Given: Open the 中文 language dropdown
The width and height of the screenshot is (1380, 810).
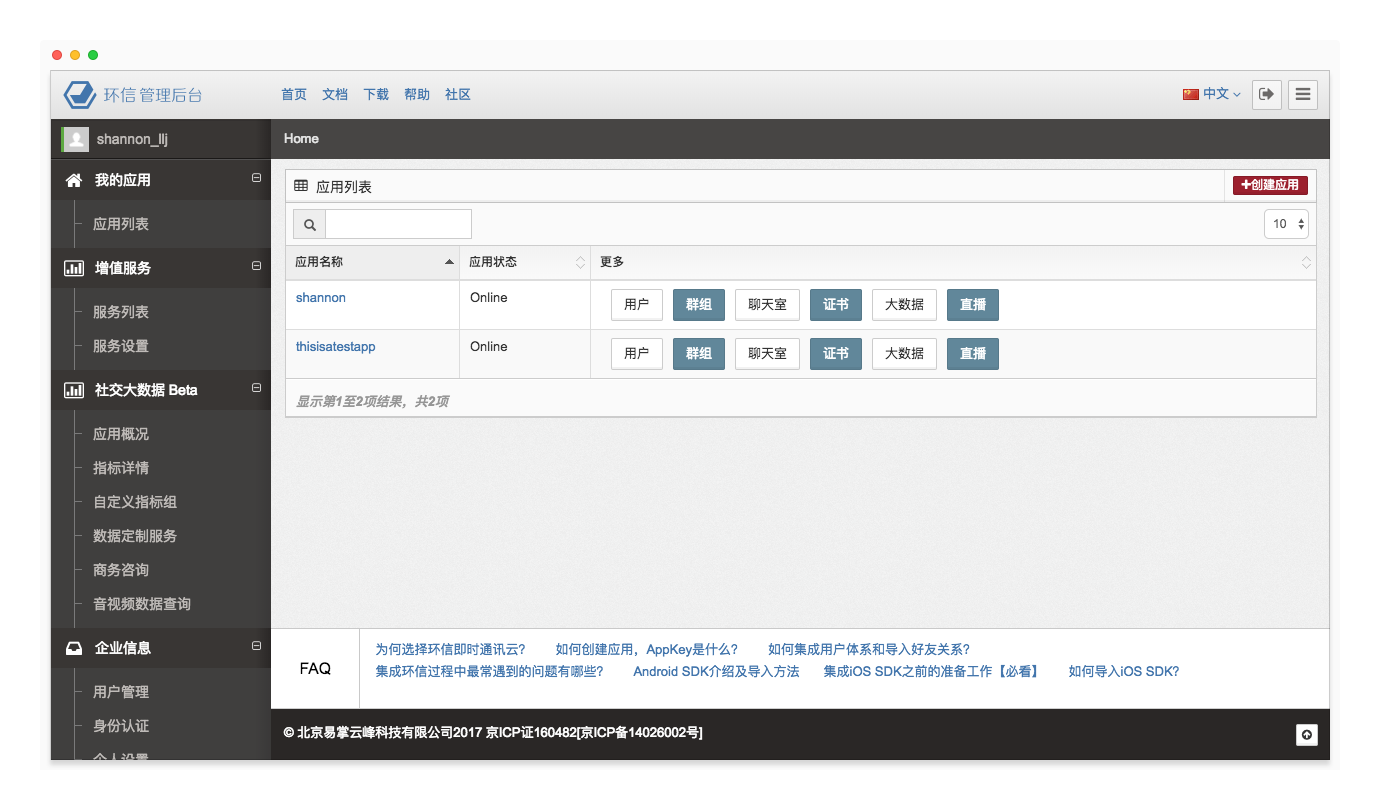Looking at the screenshot, I should pos(1212,94).
